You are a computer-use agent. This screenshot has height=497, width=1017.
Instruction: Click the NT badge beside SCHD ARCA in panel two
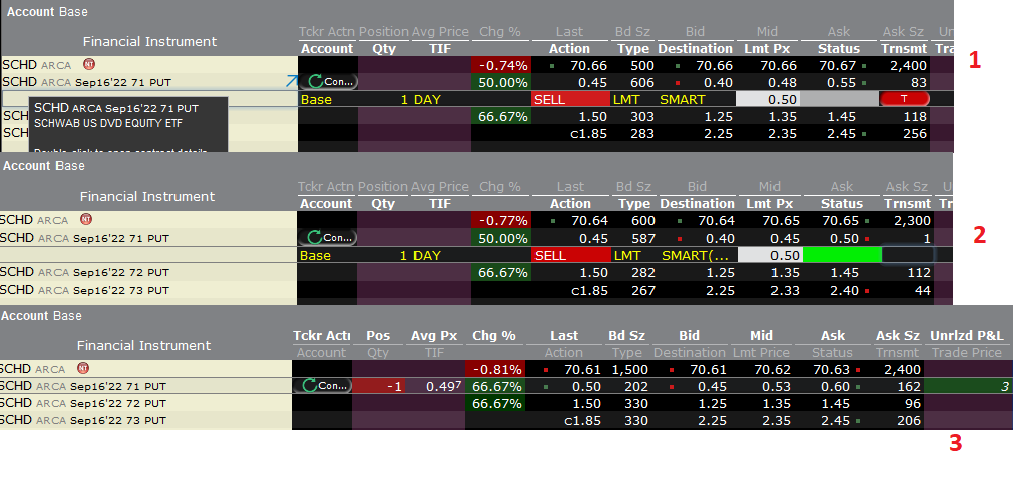click(x=86, y=220)
